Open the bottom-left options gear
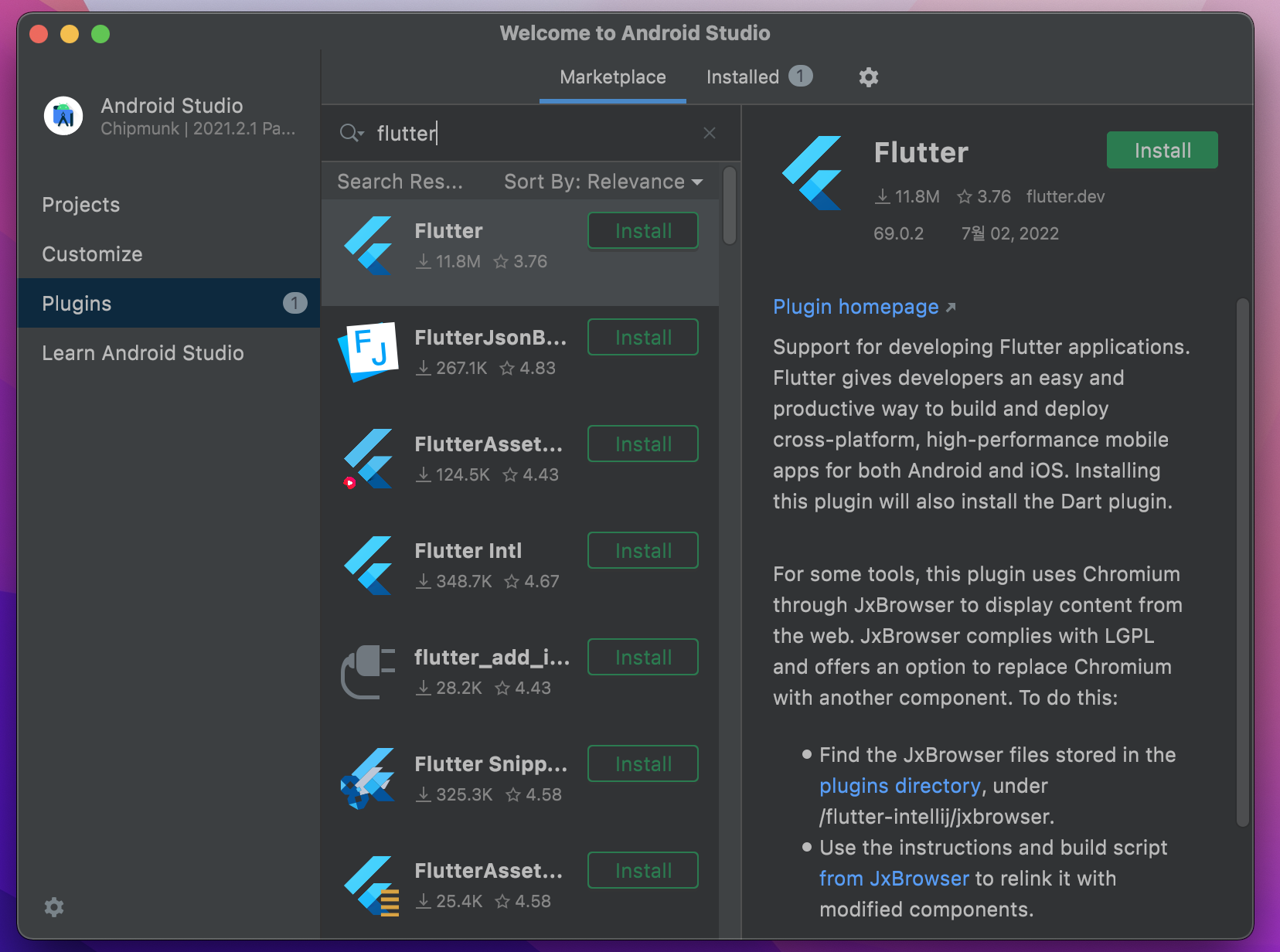Viewport: 1280px width, 952px height. [x=54, y=907]
